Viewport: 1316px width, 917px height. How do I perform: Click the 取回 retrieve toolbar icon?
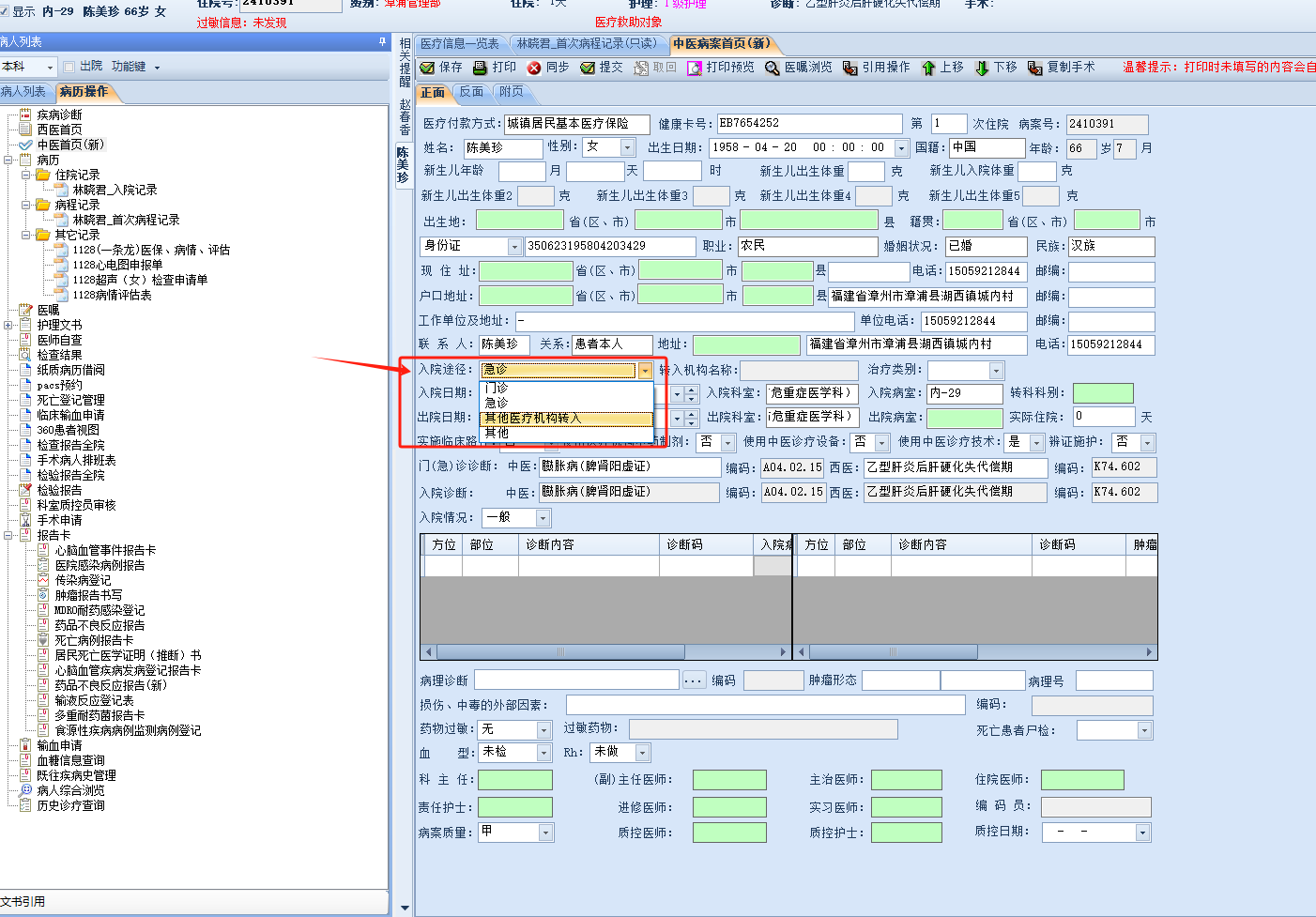pos(641,68)
